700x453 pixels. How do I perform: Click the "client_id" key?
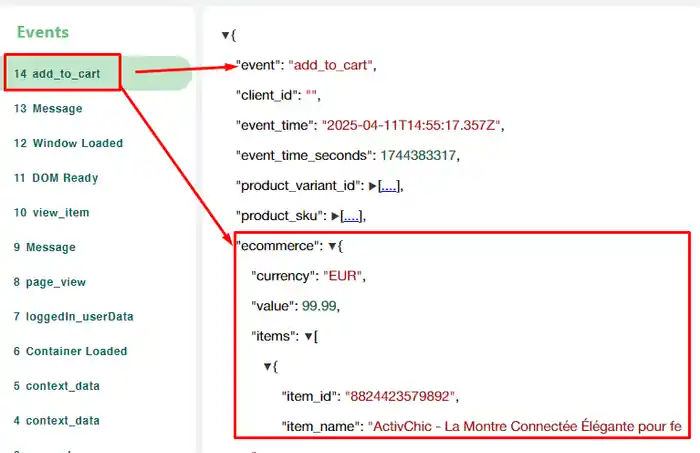[x=267, y=95]
